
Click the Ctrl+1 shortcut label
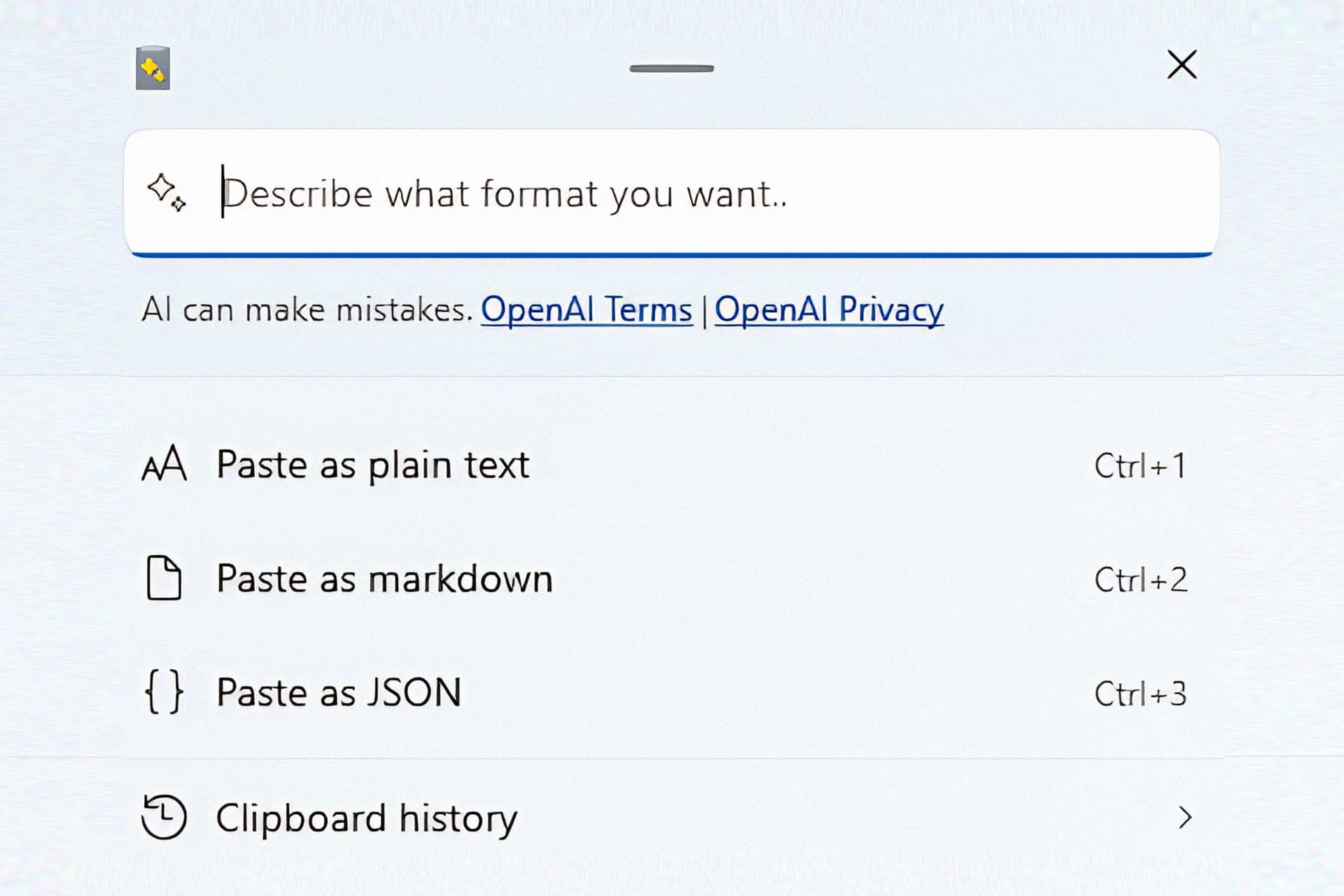[1140, 466]
